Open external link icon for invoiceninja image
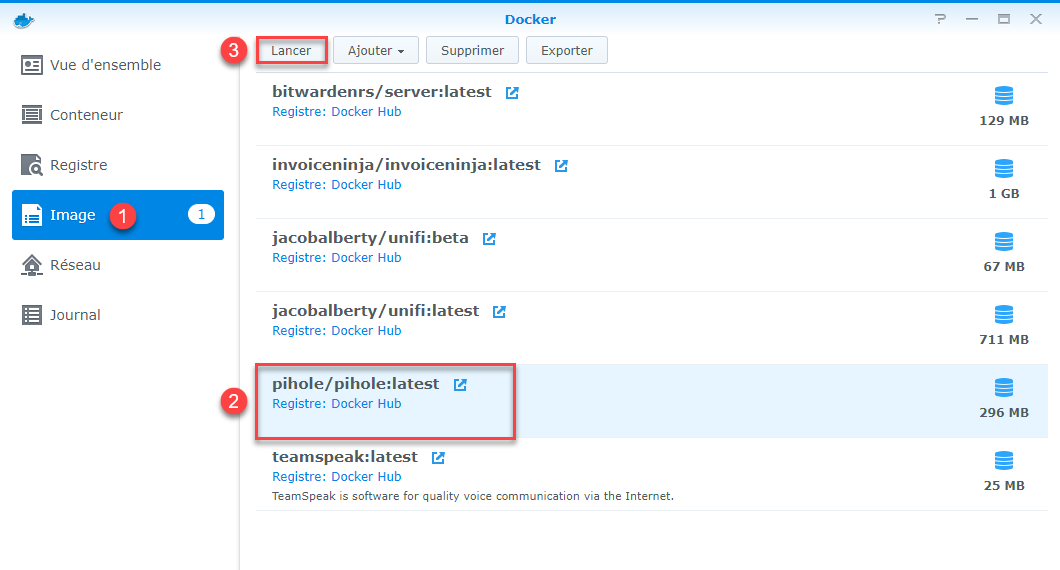Screen dimensions: 1060x570 point(561,166)
